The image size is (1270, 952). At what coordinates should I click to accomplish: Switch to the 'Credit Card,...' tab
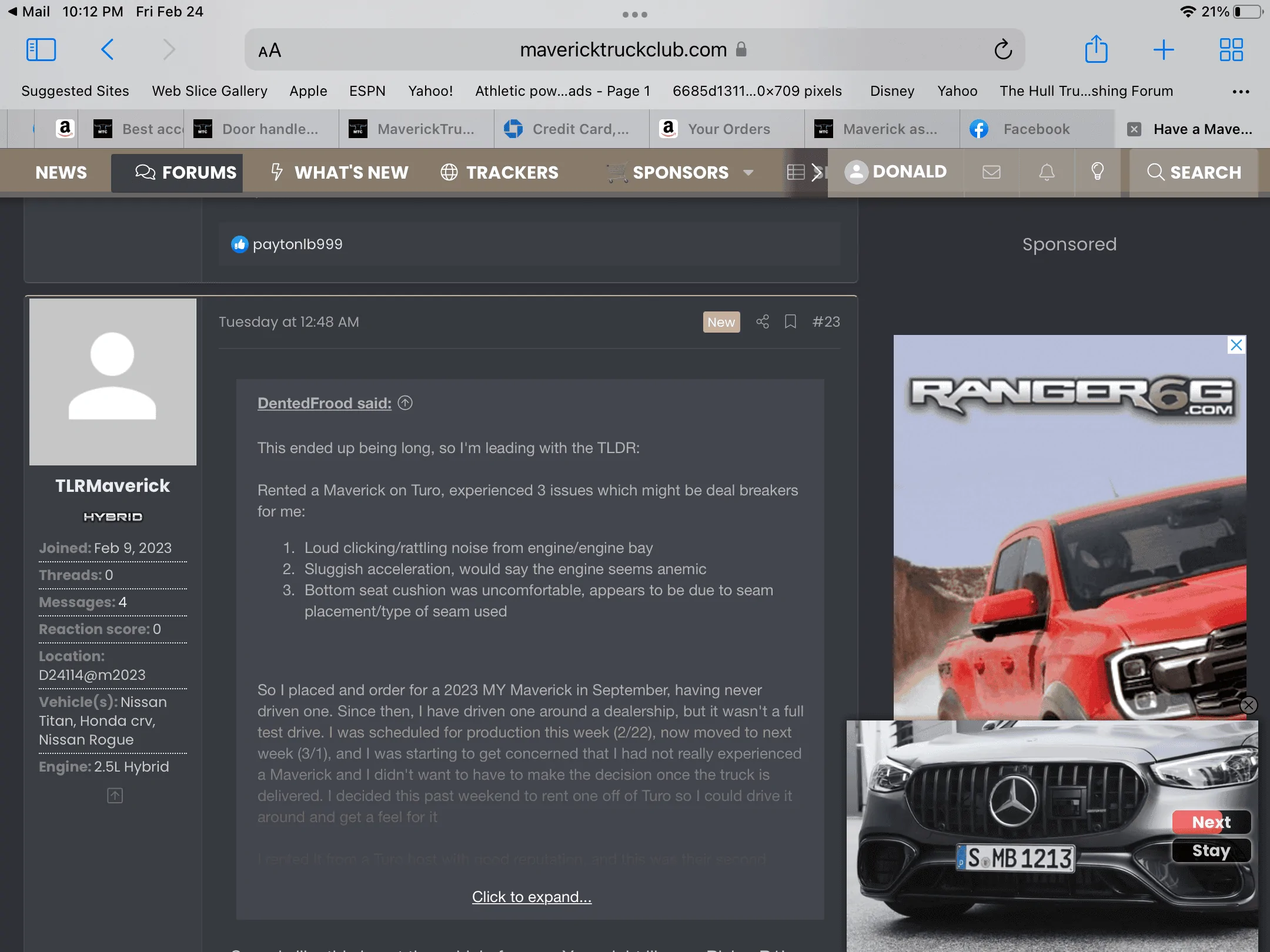571,129
